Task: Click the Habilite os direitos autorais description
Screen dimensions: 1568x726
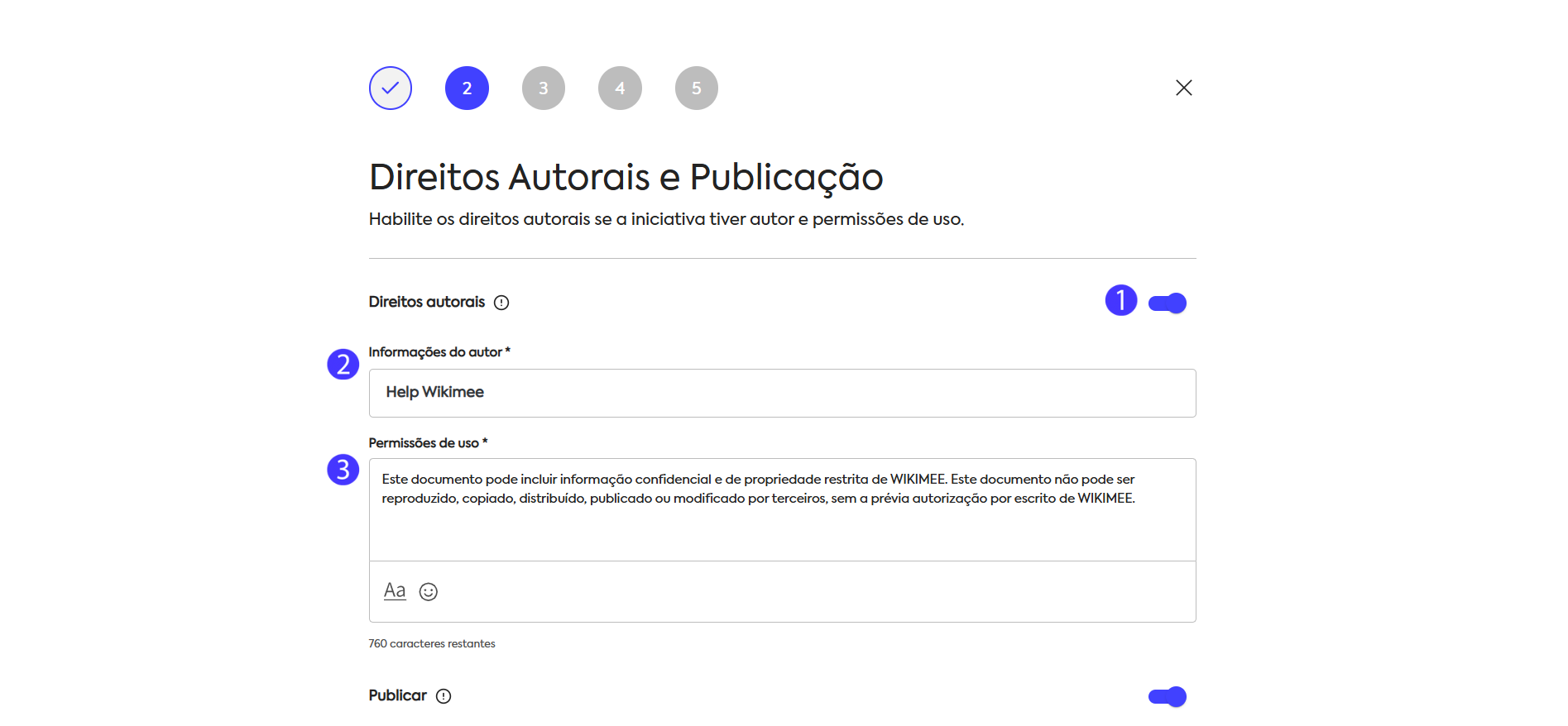Action: [x=666, y=219]
